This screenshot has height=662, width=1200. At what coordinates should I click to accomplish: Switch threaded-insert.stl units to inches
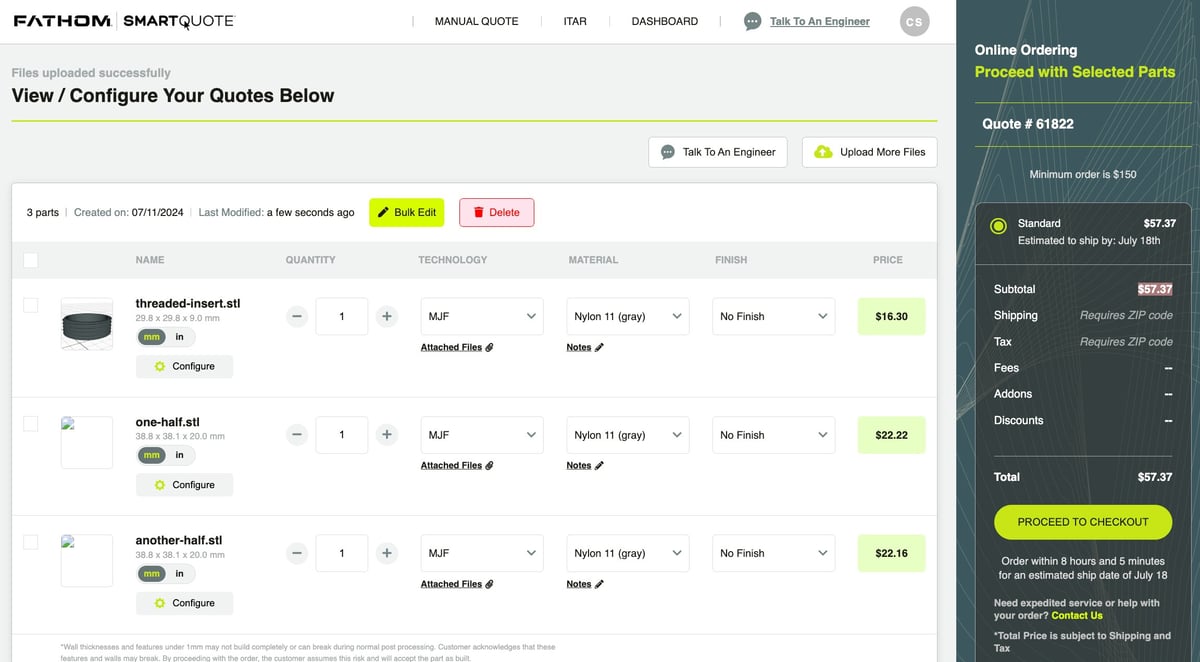click(x=180, y=337)
